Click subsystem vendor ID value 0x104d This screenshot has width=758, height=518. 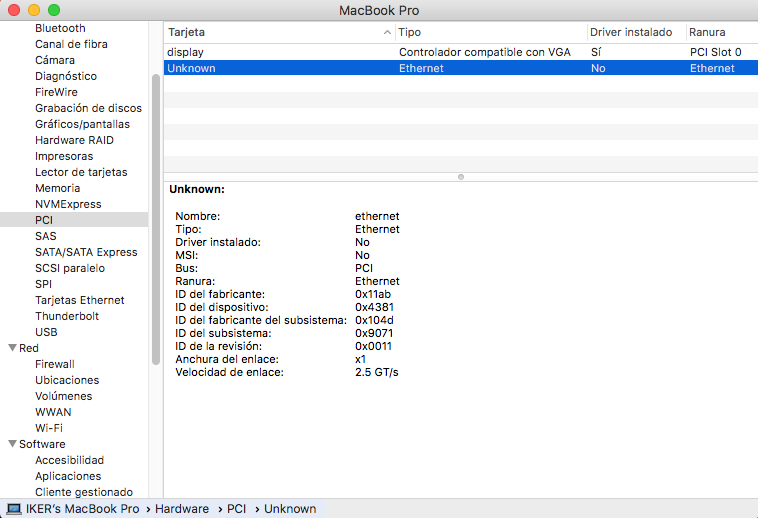pyautogui.click(x=374, y=320)
